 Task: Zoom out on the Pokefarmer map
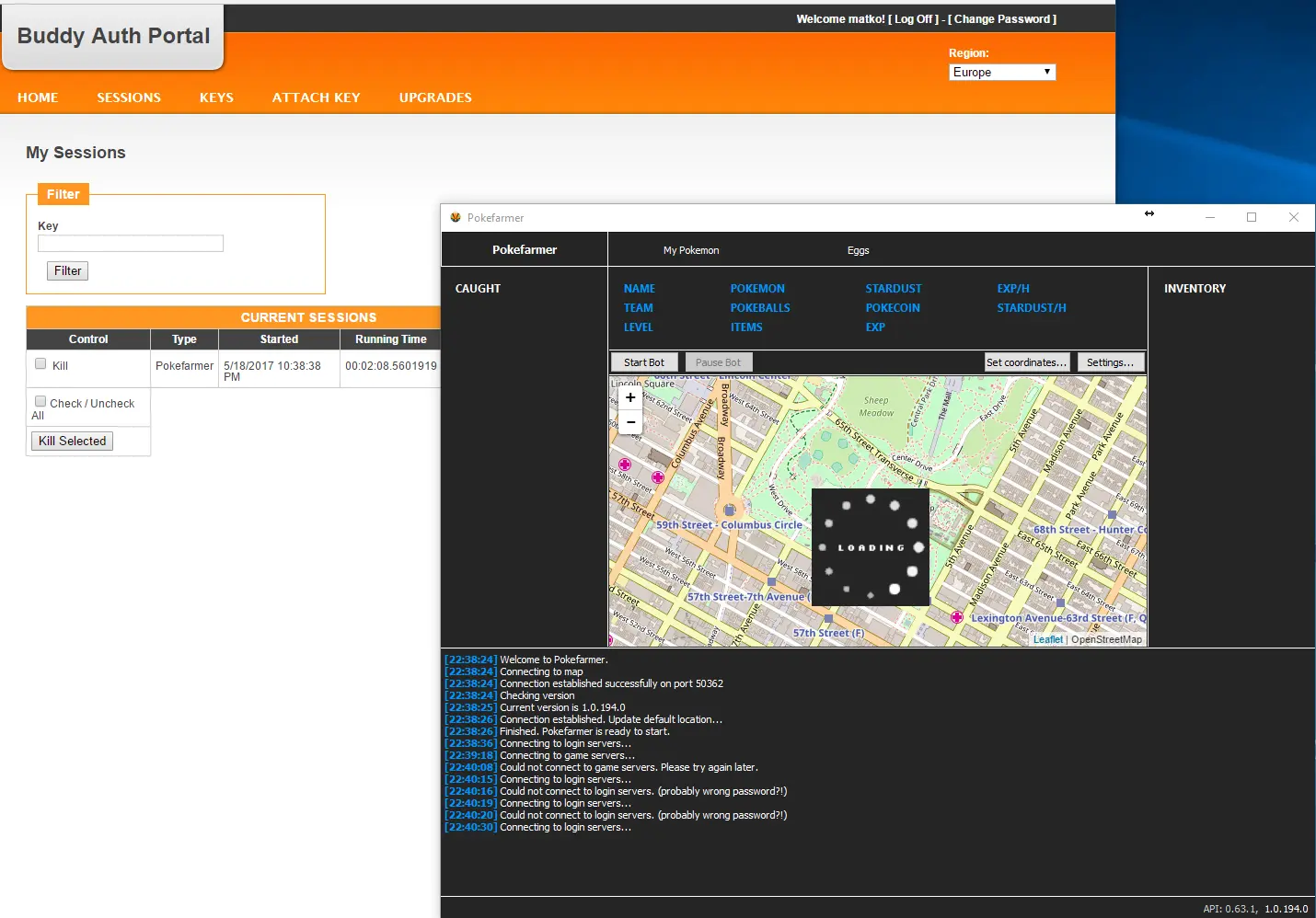point(630,421)
